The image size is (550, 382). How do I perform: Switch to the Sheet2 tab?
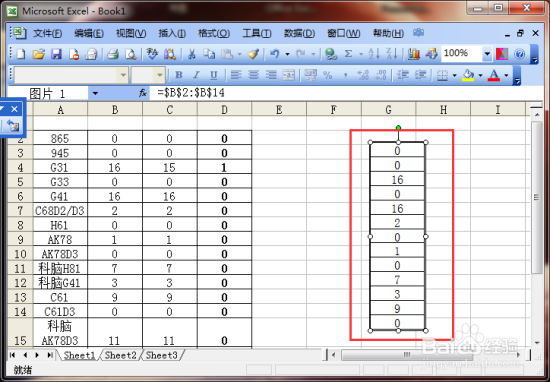(x=120, y=355)
